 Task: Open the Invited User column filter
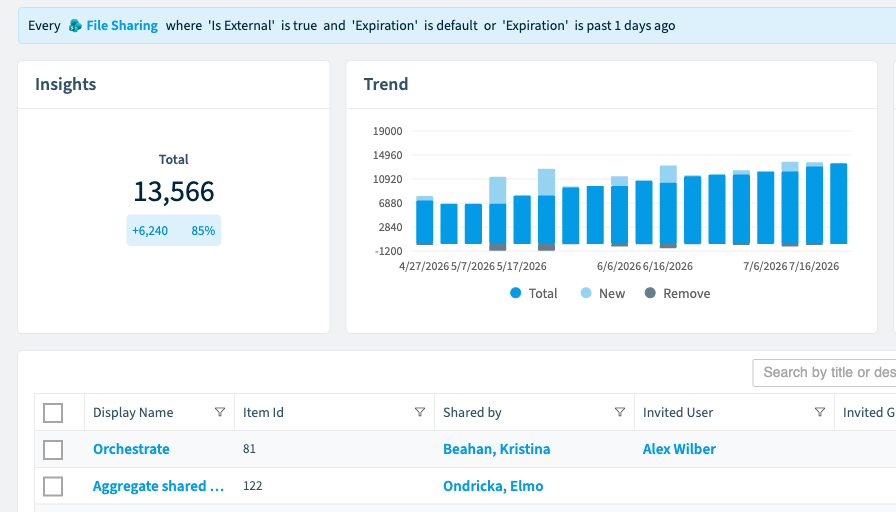pyautogui.click(x=819, y=412)
